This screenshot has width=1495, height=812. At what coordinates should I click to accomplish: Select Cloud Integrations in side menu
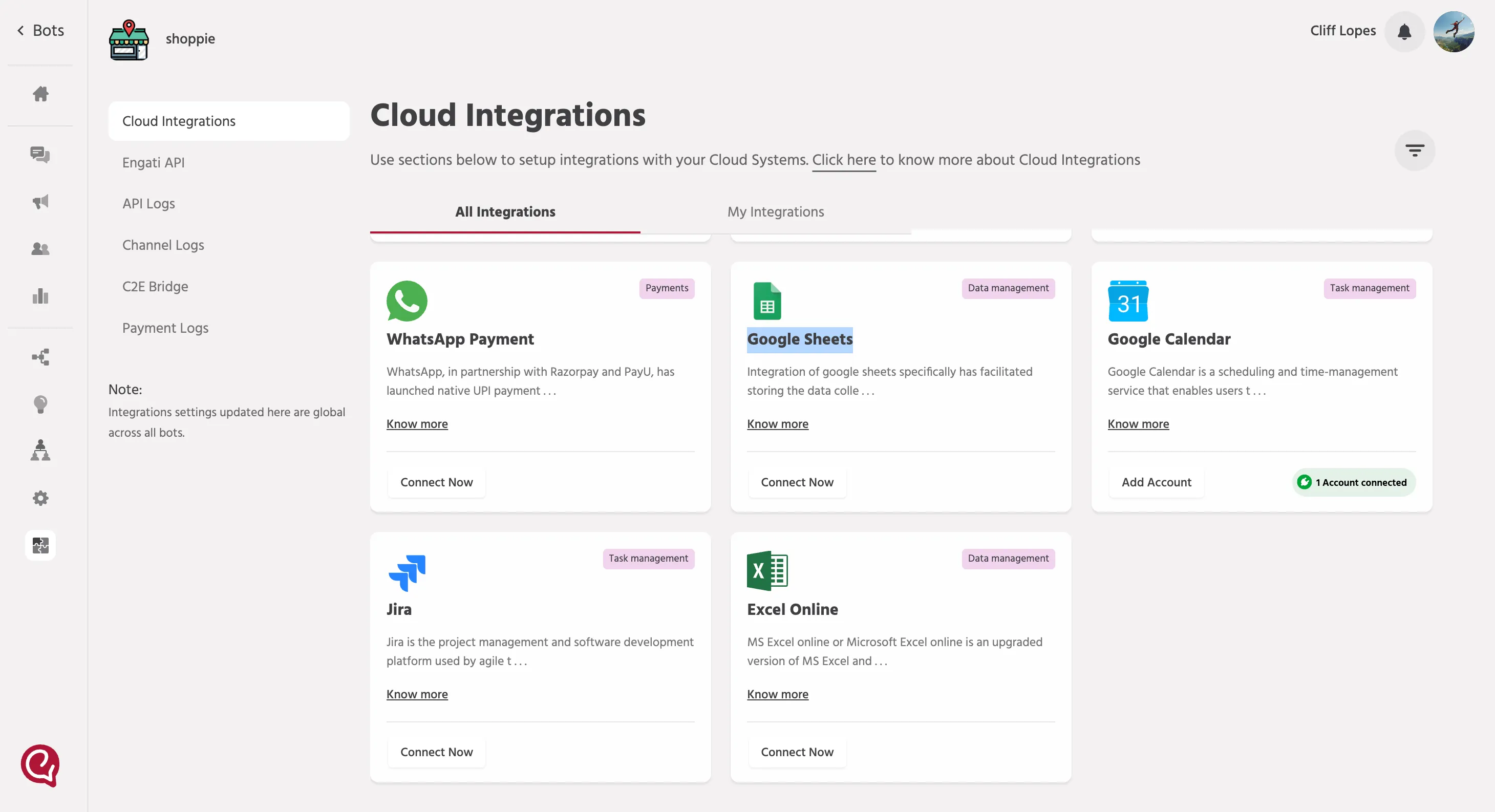229,121
